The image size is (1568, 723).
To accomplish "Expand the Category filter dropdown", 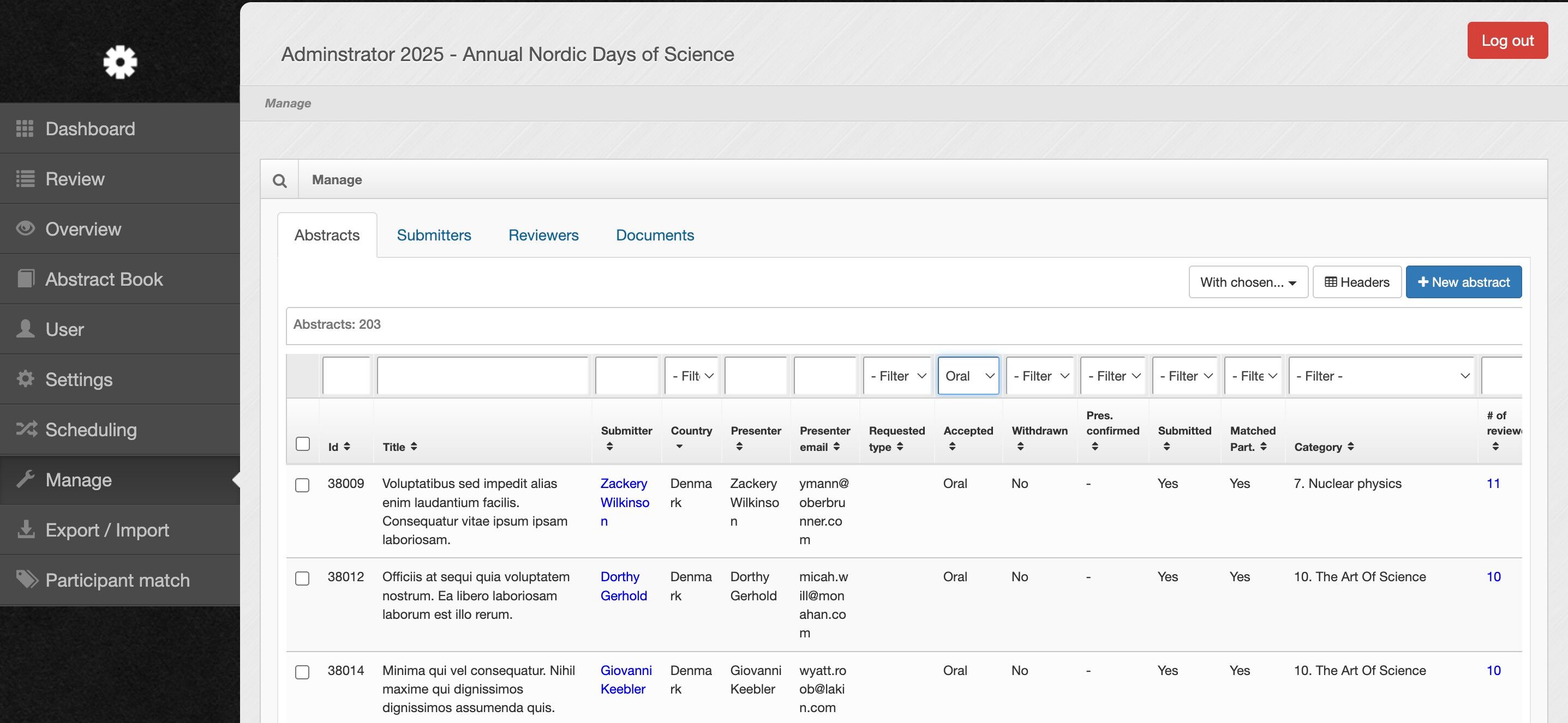I will coord(1381,376).
